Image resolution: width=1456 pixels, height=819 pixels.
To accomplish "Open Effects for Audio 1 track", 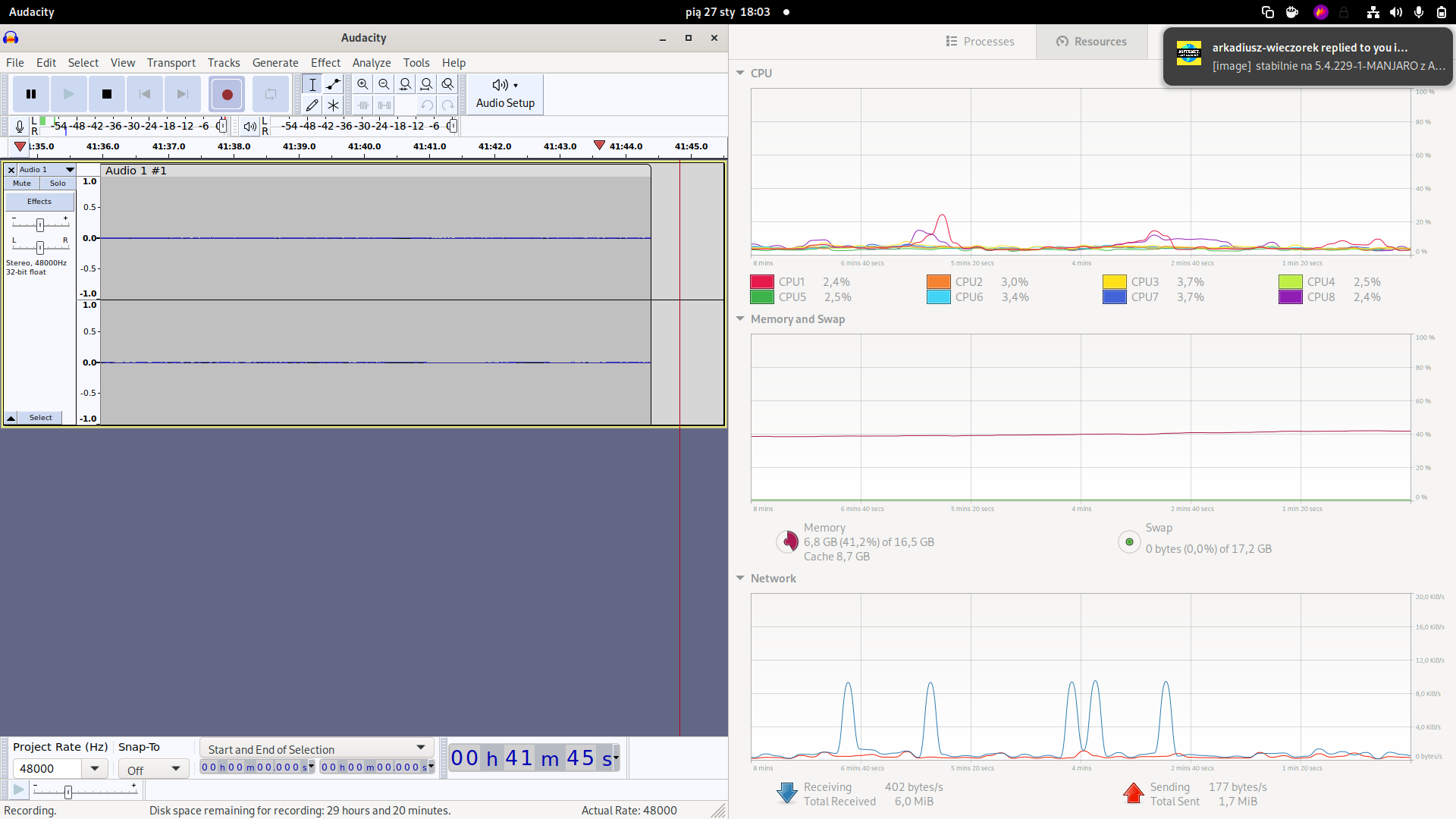I will click(x=39, y=202).
